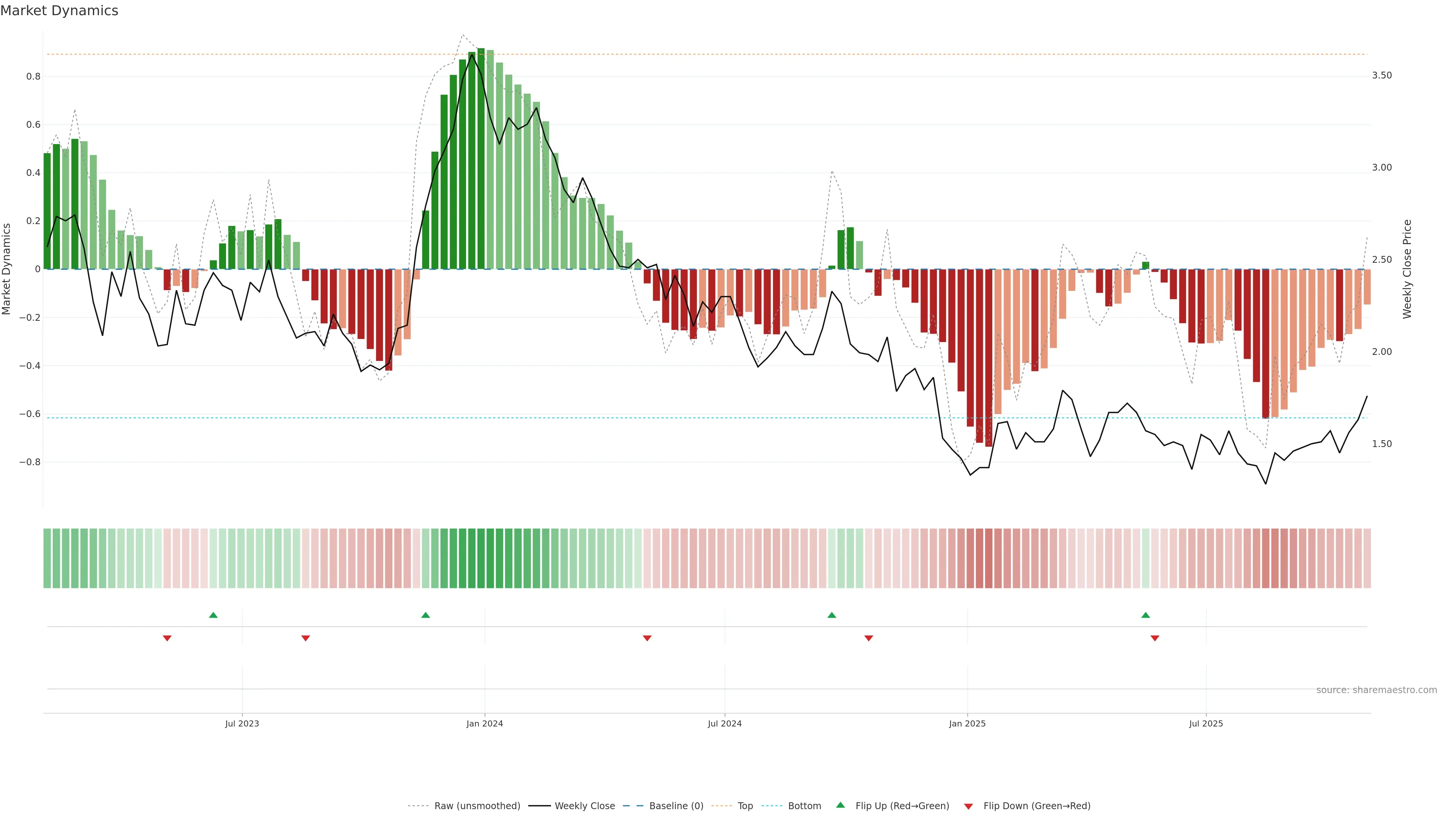
Task: Click the red flip-down marker before Jul 2024
Action: point(647,638)
